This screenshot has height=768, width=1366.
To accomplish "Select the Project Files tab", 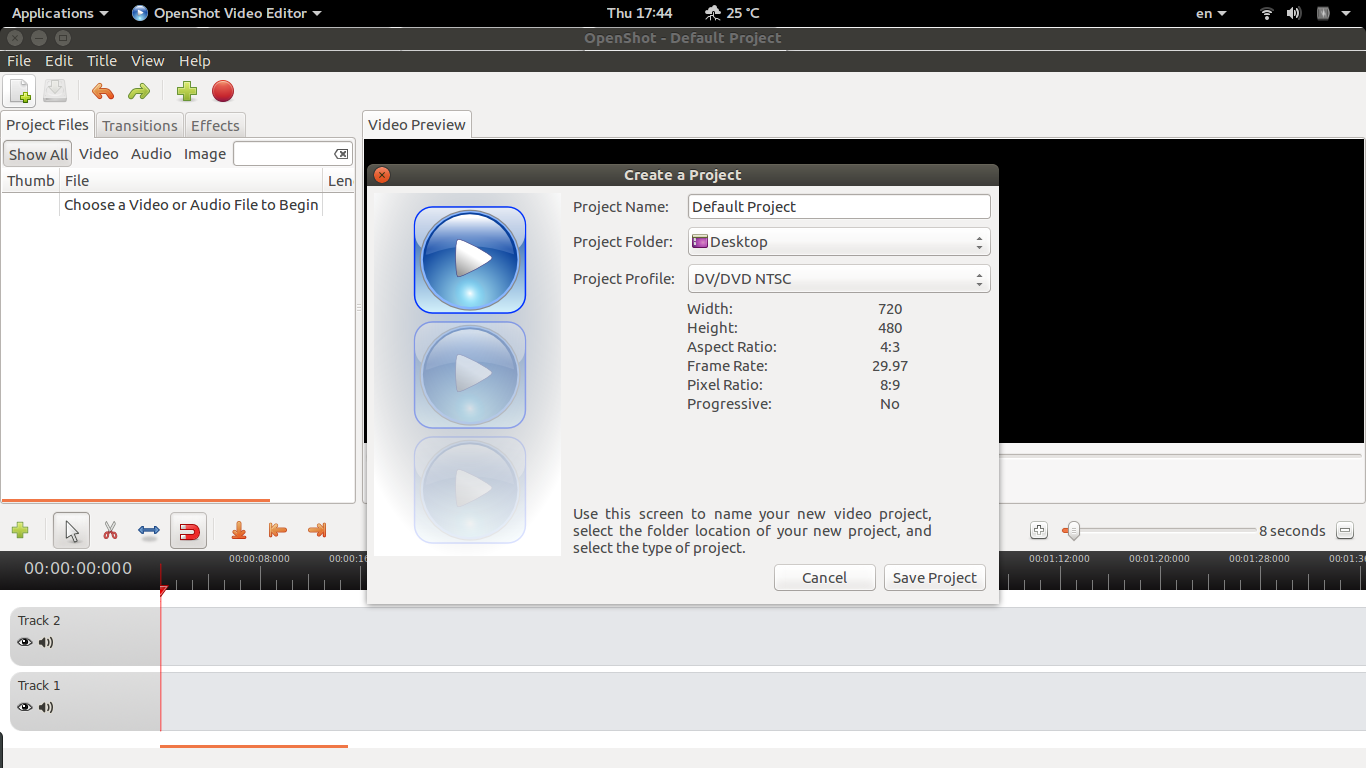I will point(47,125).
